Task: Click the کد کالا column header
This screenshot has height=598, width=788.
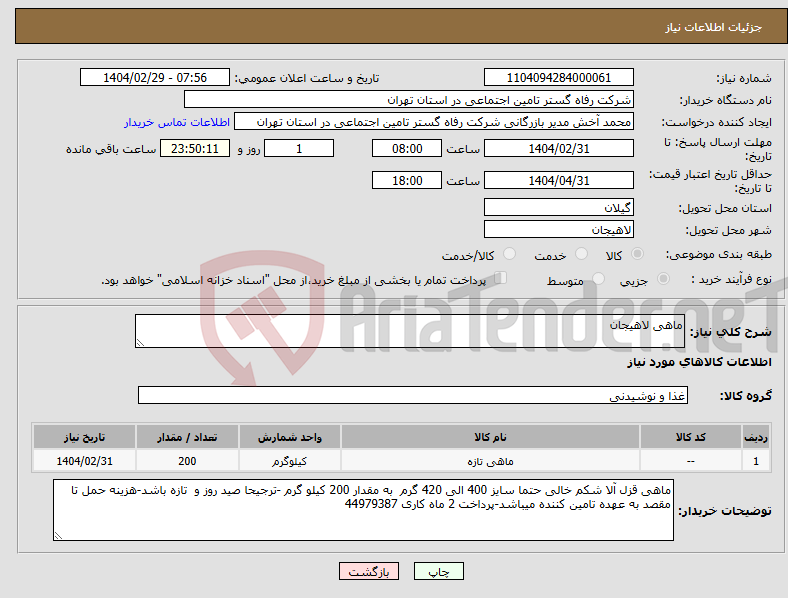Action: pyautogui.click(x=691, y=437)
